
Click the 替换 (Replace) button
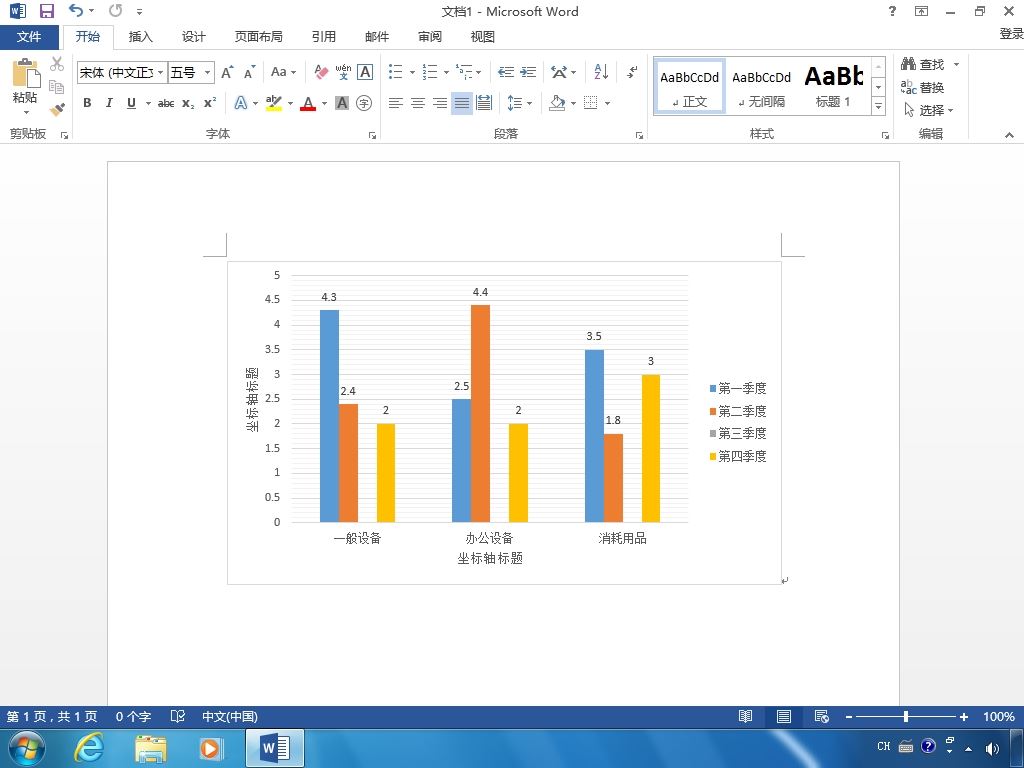923,87
